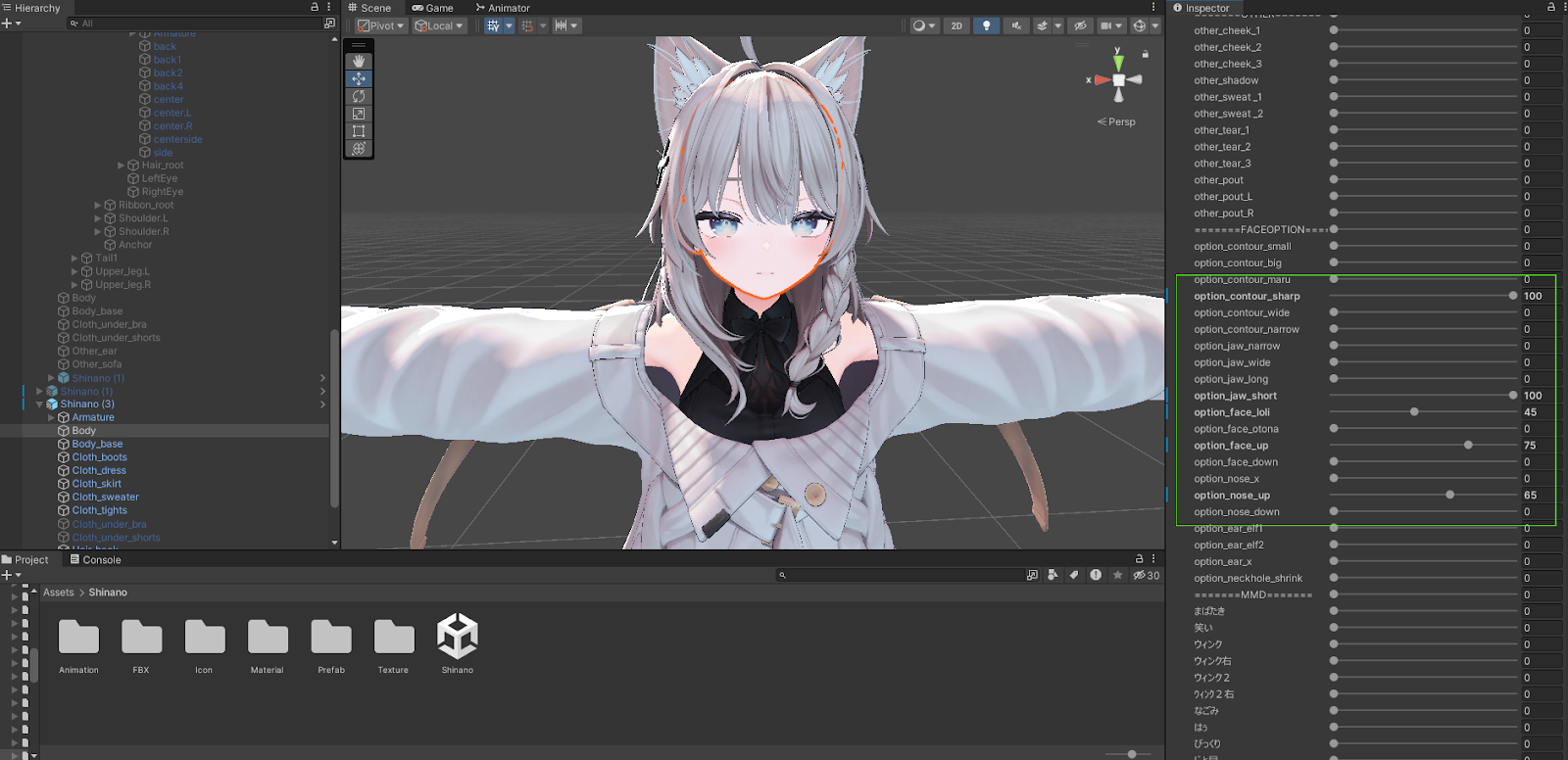
Task: Select the Scene tab
Action: (369, 8)
